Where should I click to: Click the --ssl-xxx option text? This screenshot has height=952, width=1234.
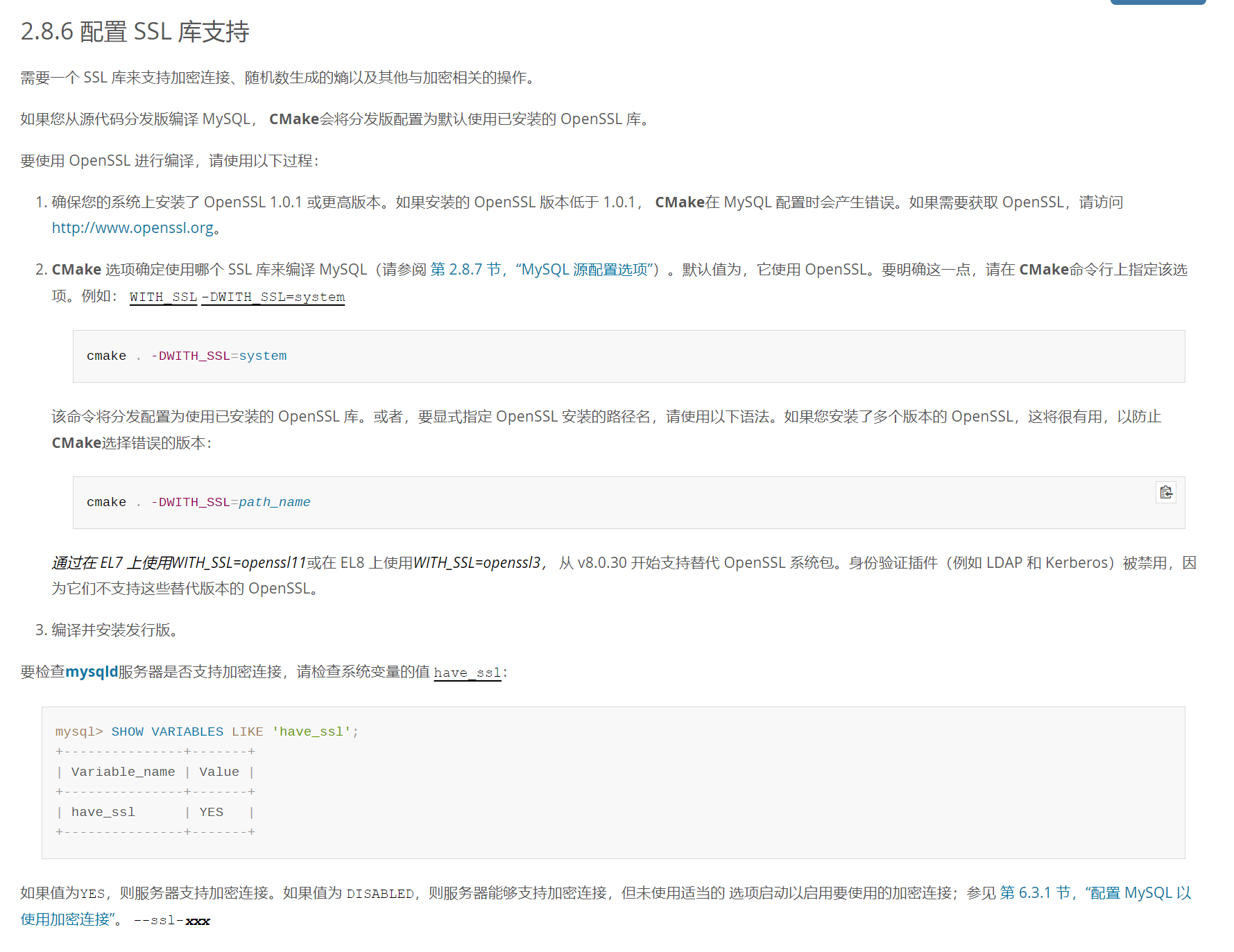[x=172, y=921]
